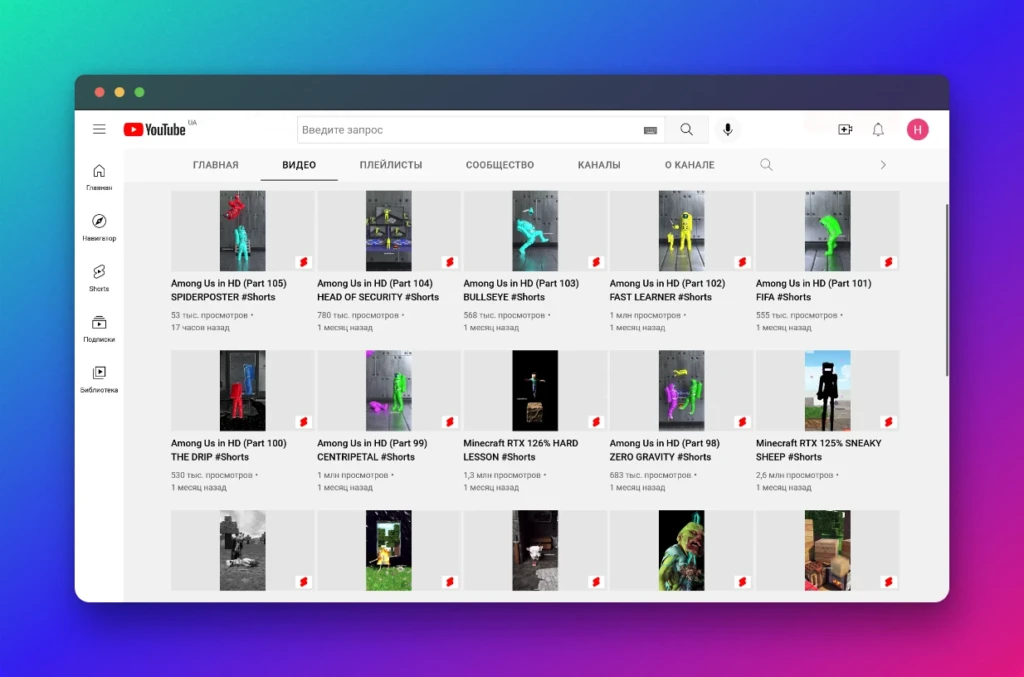Open the КАНАЛЫ tab
1024x677 pixels.
tap(599, 165)
